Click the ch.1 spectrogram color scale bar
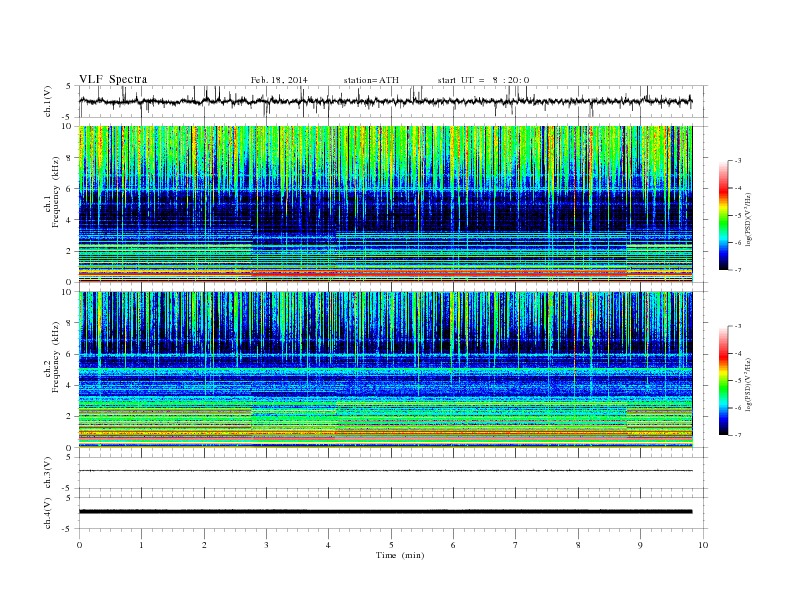 (724, 215)
